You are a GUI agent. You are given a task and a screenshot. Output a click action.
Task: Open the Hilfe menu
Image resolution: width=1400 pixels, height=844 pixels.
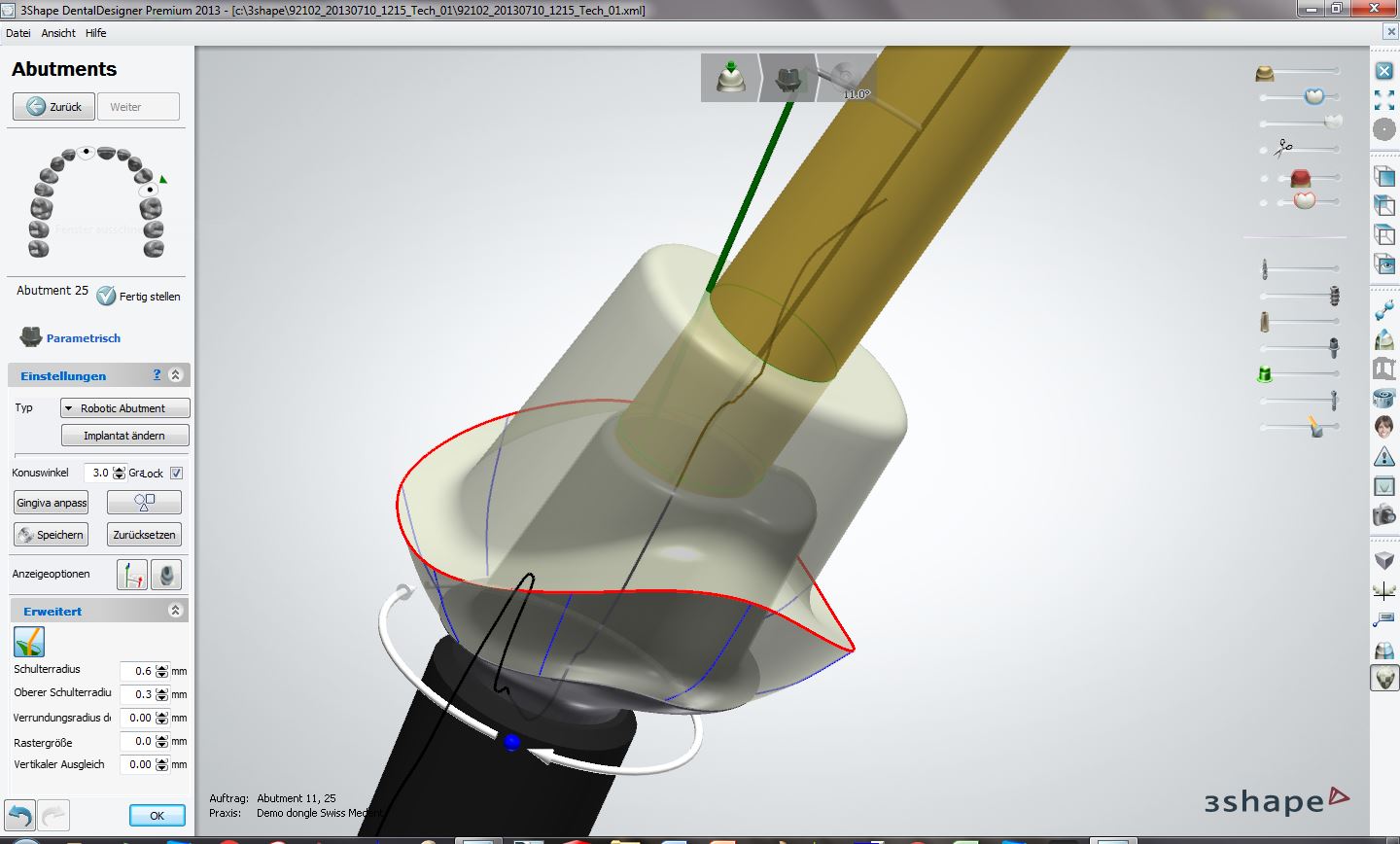[x=95, y=33]
